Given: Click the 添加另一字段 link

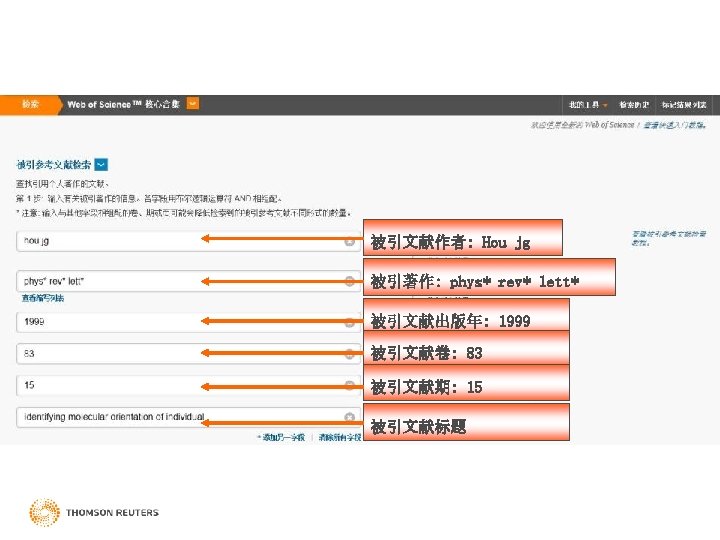Looking at the screenshot, I should [281, 438].
